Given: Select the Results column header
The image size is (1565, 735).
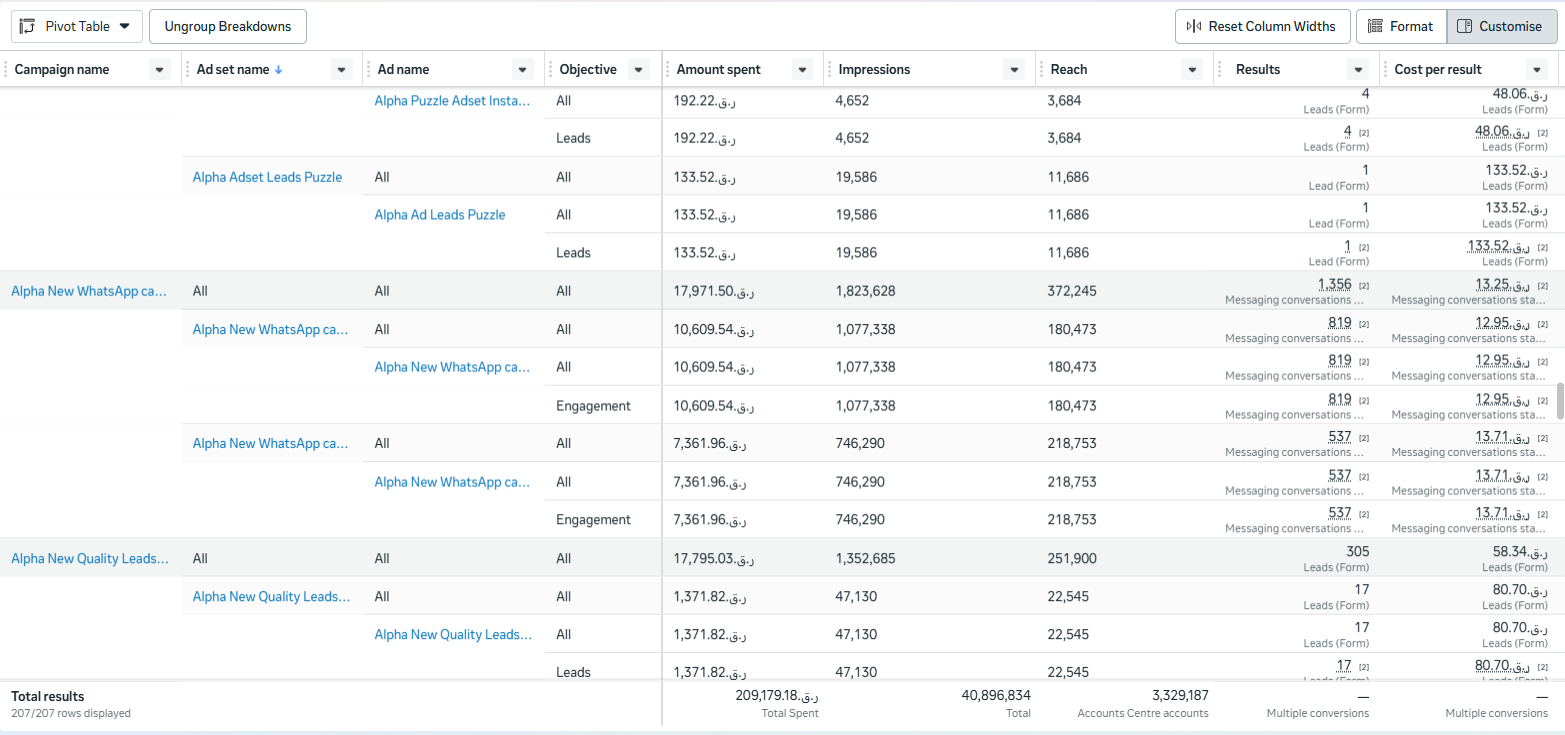Looking at the screenshot, I should click(x=1257, y=70).
